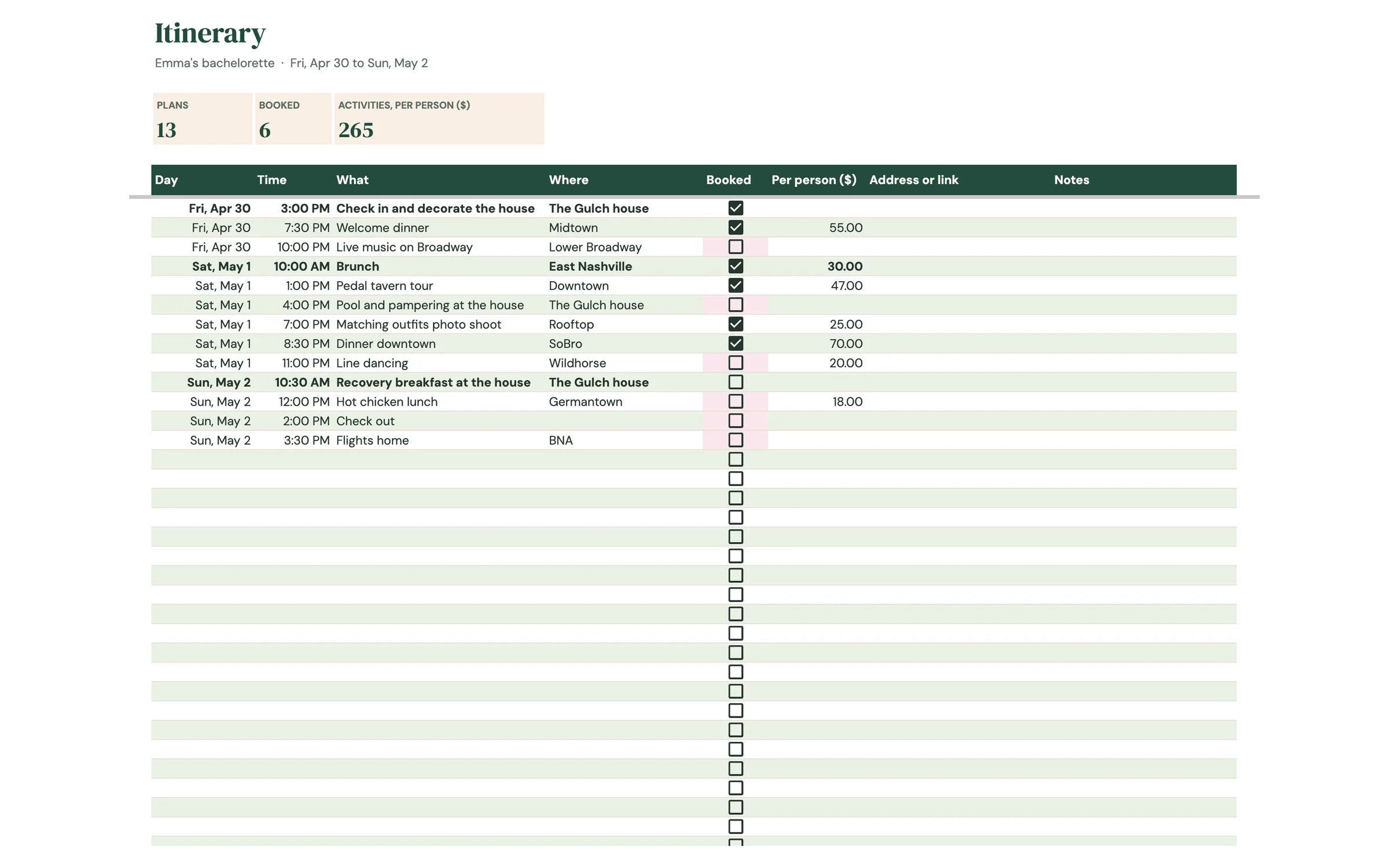Mark Line dancing as booked
The image size is (1389, 868).
tap(735, 363)
